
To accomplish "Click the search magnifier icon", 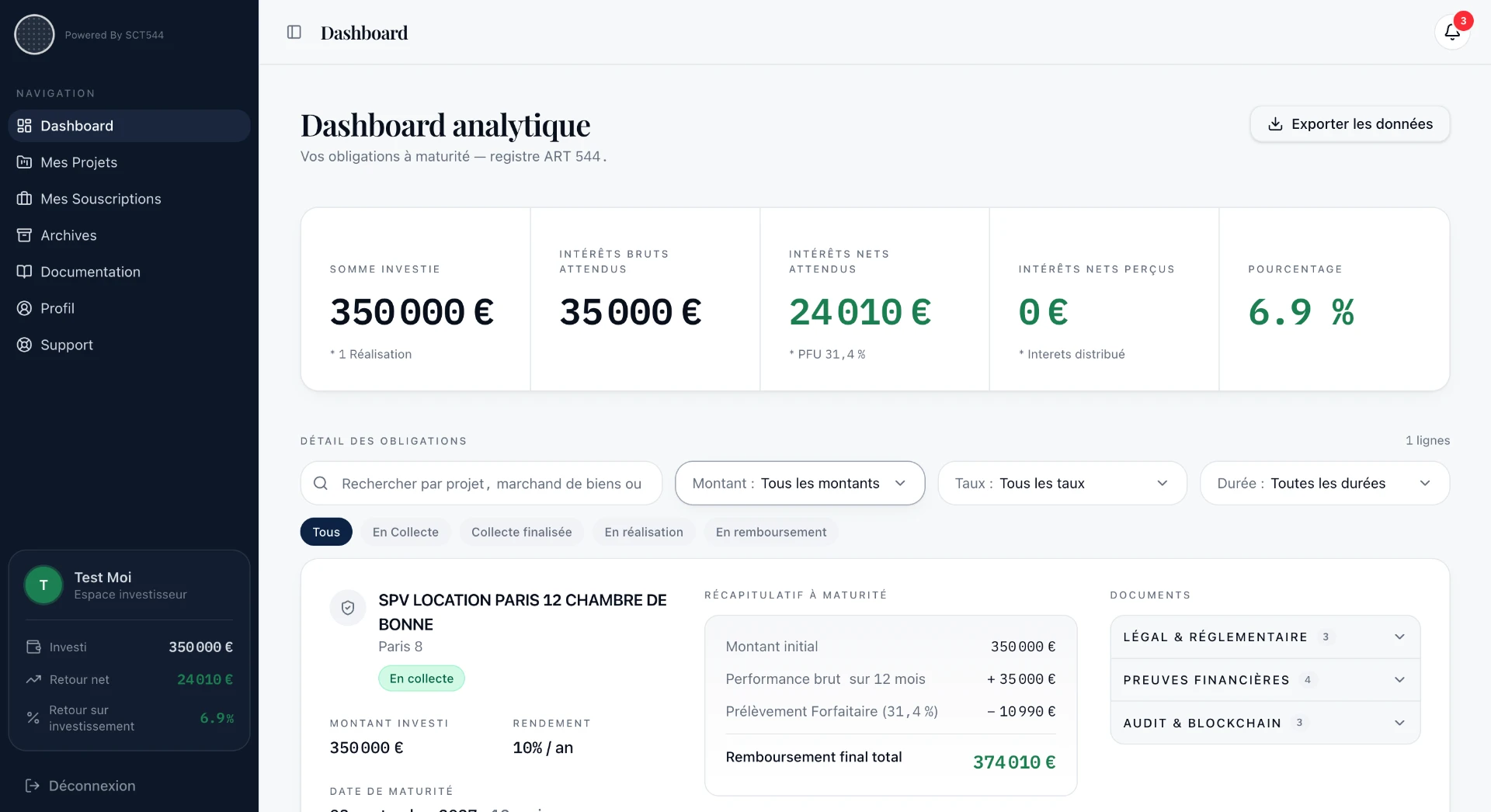I will pos(320,483).
